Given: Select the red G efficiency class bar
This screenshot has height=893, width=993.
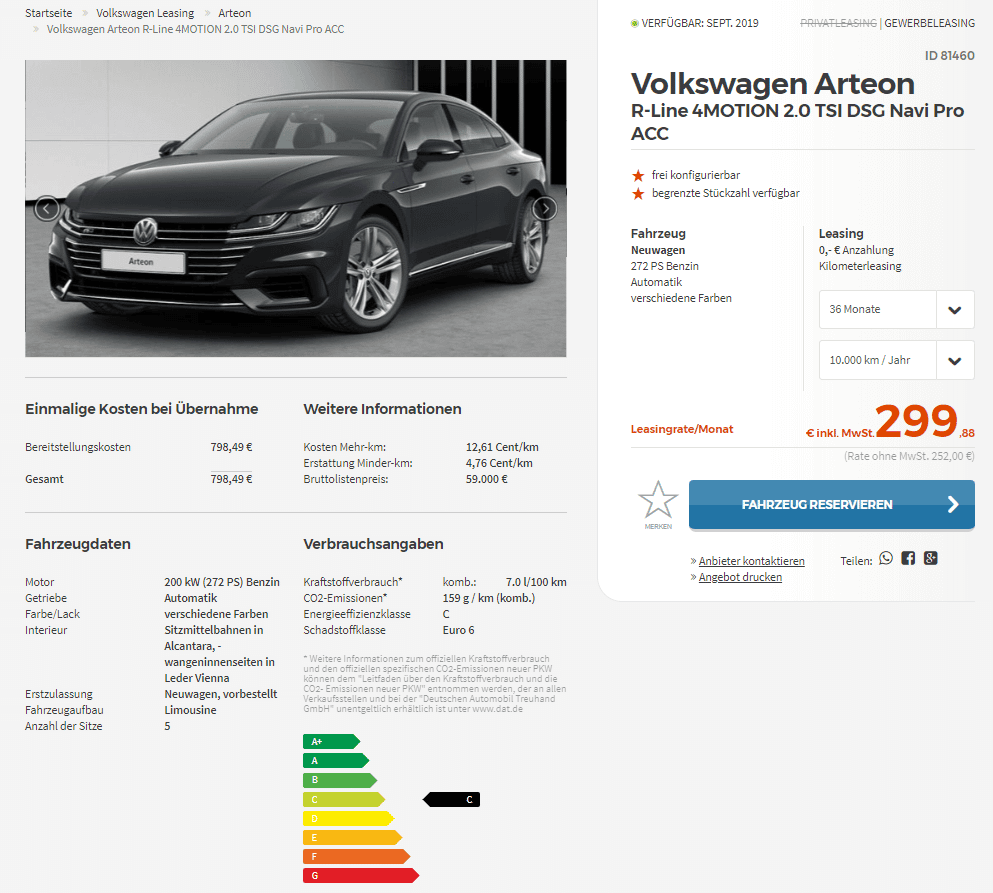Looking at the screenshot, I should [361, 876].
